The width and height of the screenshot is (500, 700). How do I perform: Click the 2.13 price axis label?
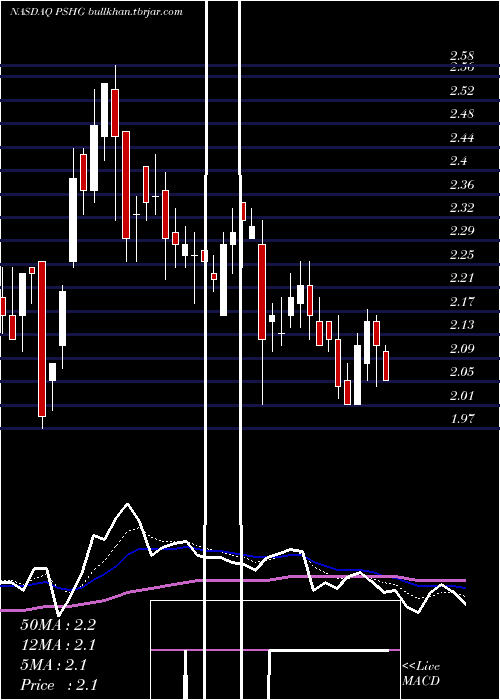tap(462, 325)
